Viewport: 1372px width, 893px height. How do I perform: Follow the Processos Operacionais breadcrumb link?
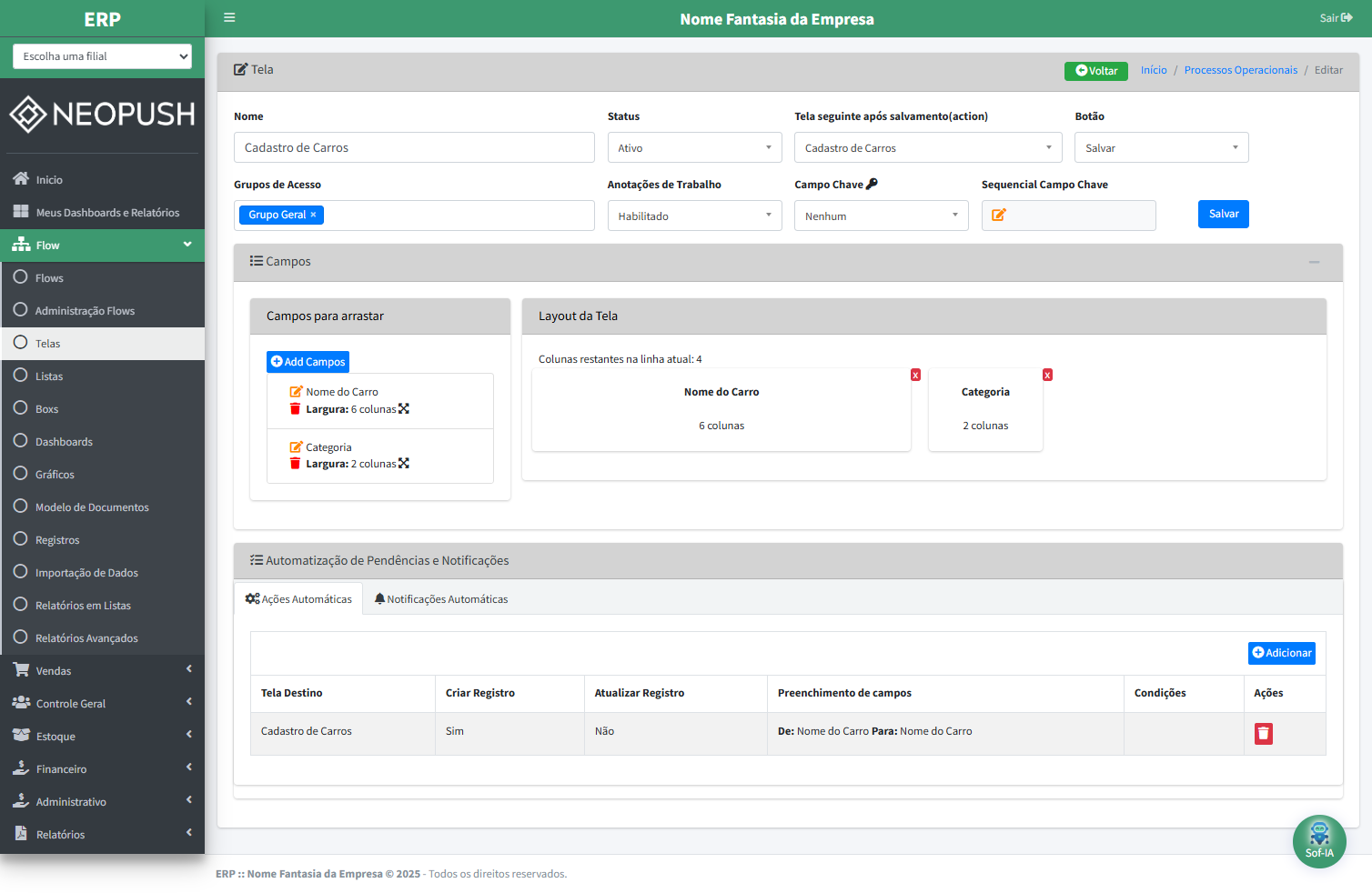pyautogui.click(x=1241, y=70)
